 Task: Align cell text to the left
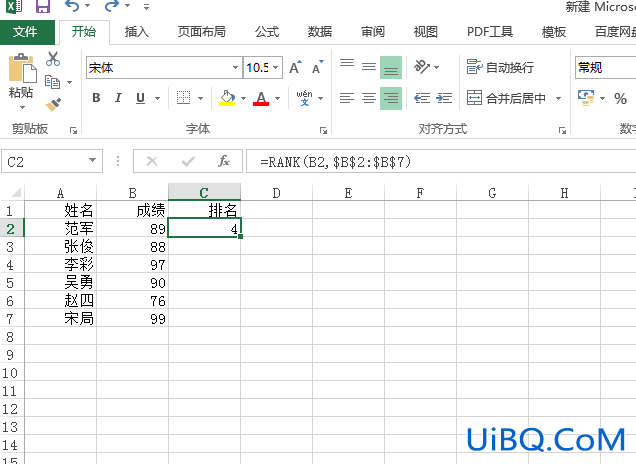[x=347, y=98]
